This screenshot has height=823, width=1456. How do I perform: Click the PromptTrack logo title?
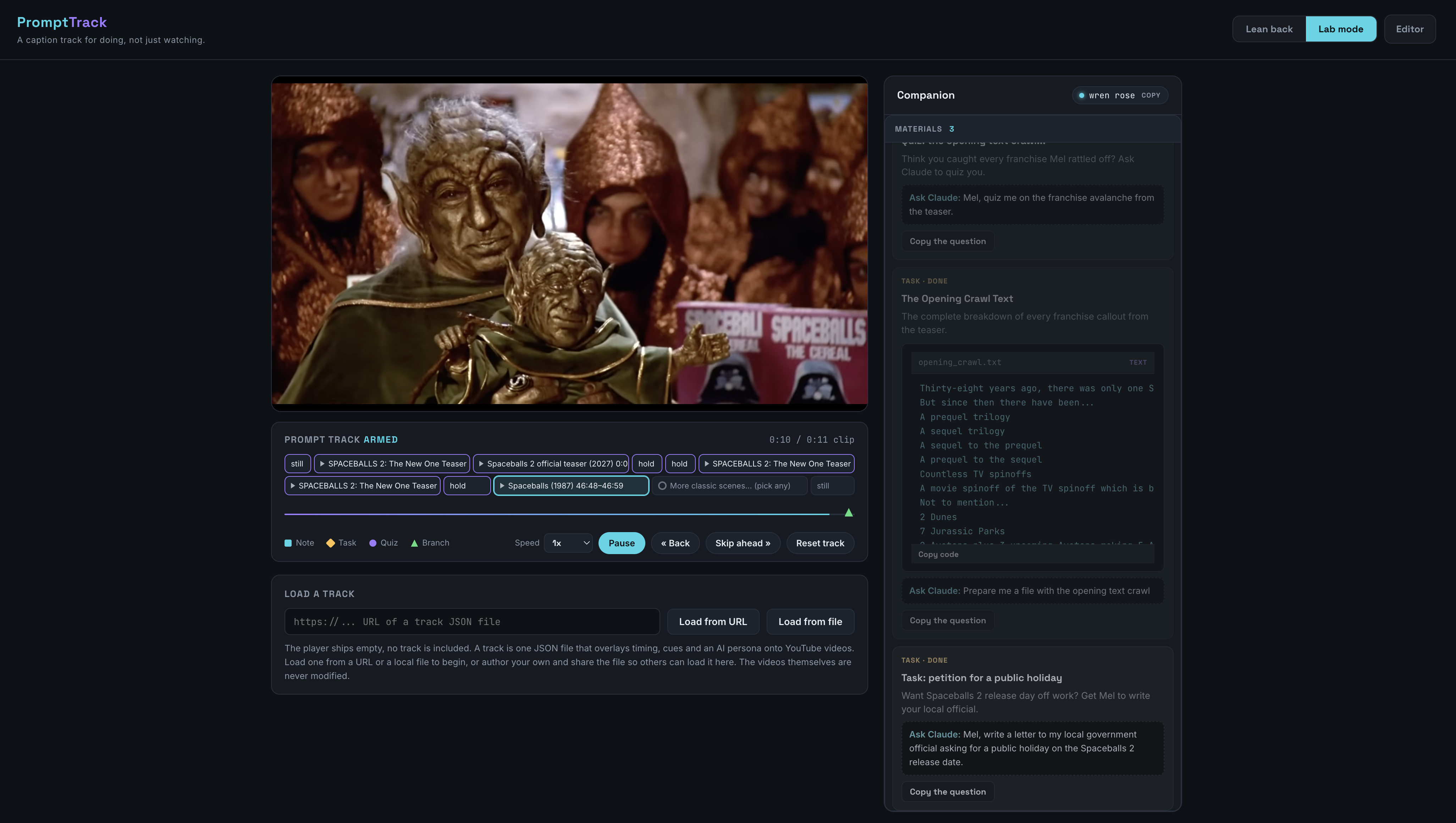[x=62, y=22]
